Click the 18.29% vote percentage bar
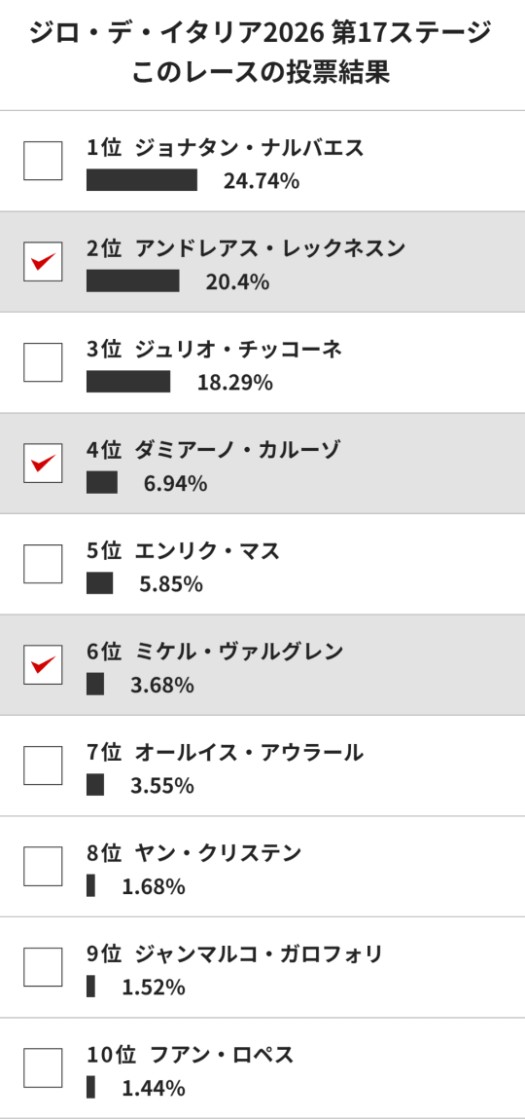 129,381
